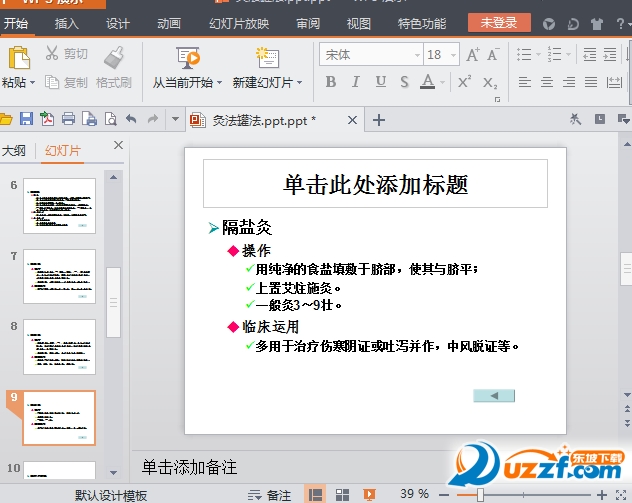Click zoom out minus button

pos(444,495)
